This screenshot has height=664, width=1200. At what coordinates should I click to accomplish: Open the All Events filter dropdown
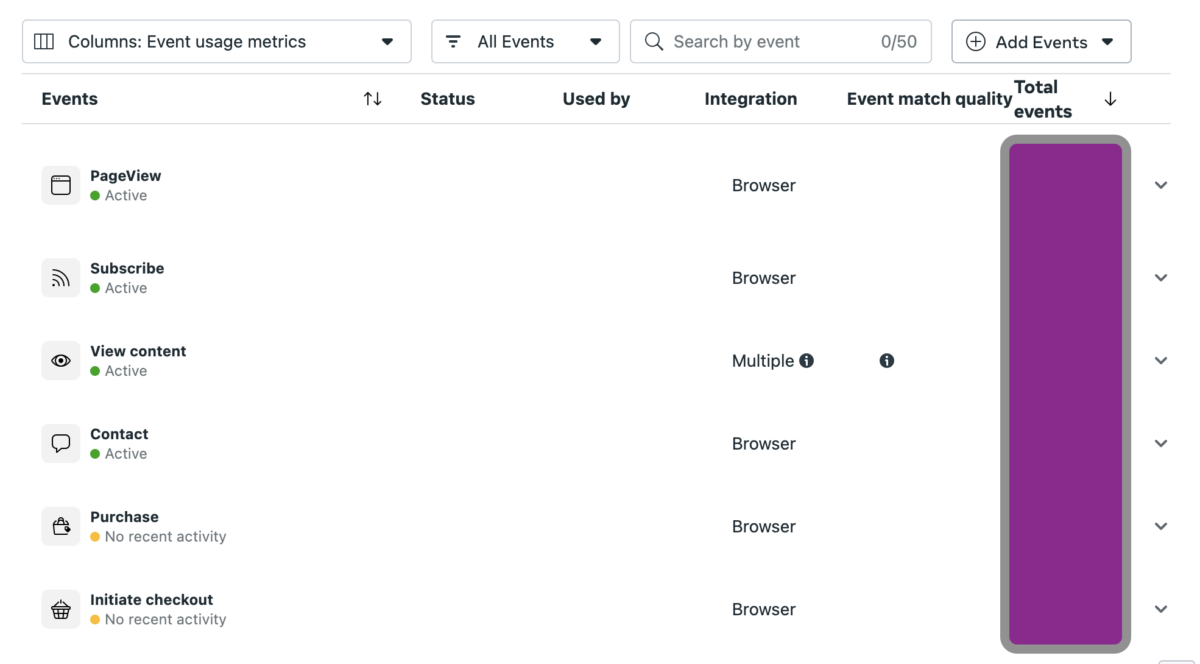click(525, 42)
